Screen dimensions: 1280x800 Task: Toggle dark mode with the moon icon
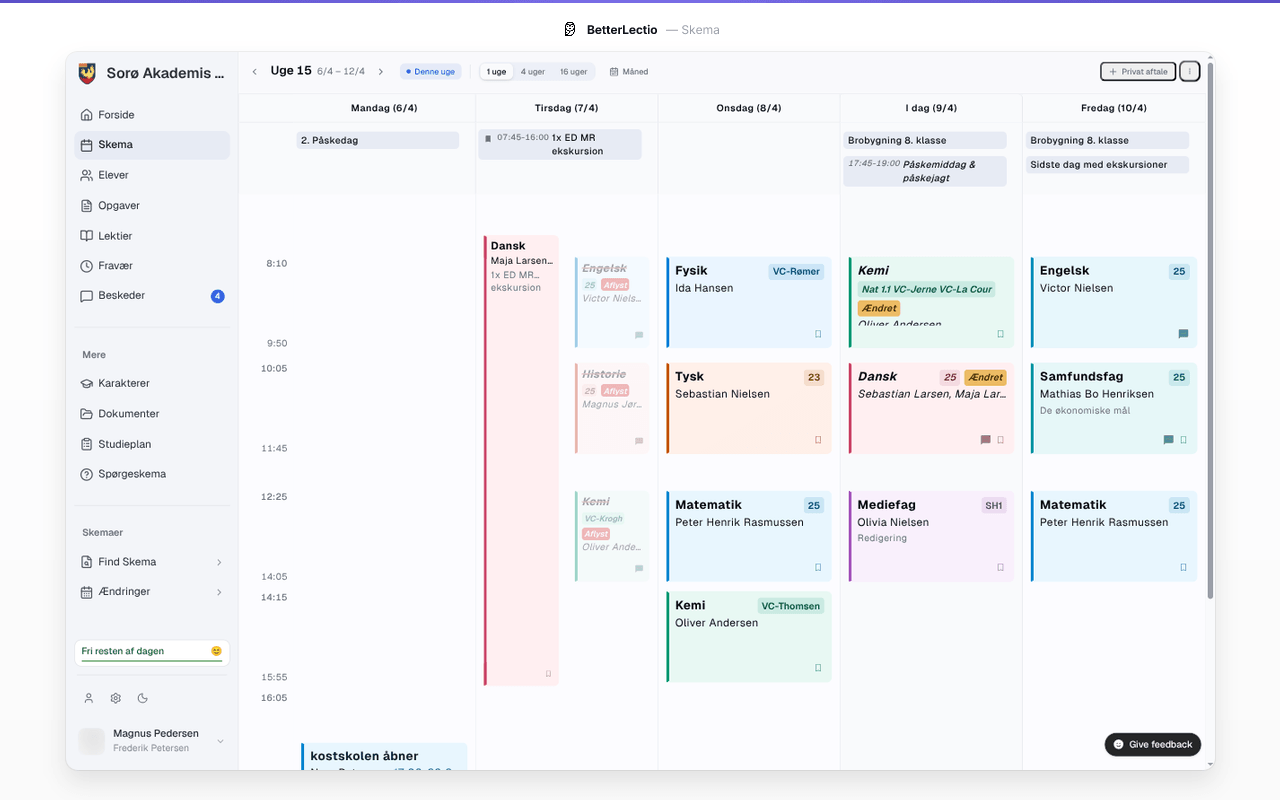click(x=143, y=698)
